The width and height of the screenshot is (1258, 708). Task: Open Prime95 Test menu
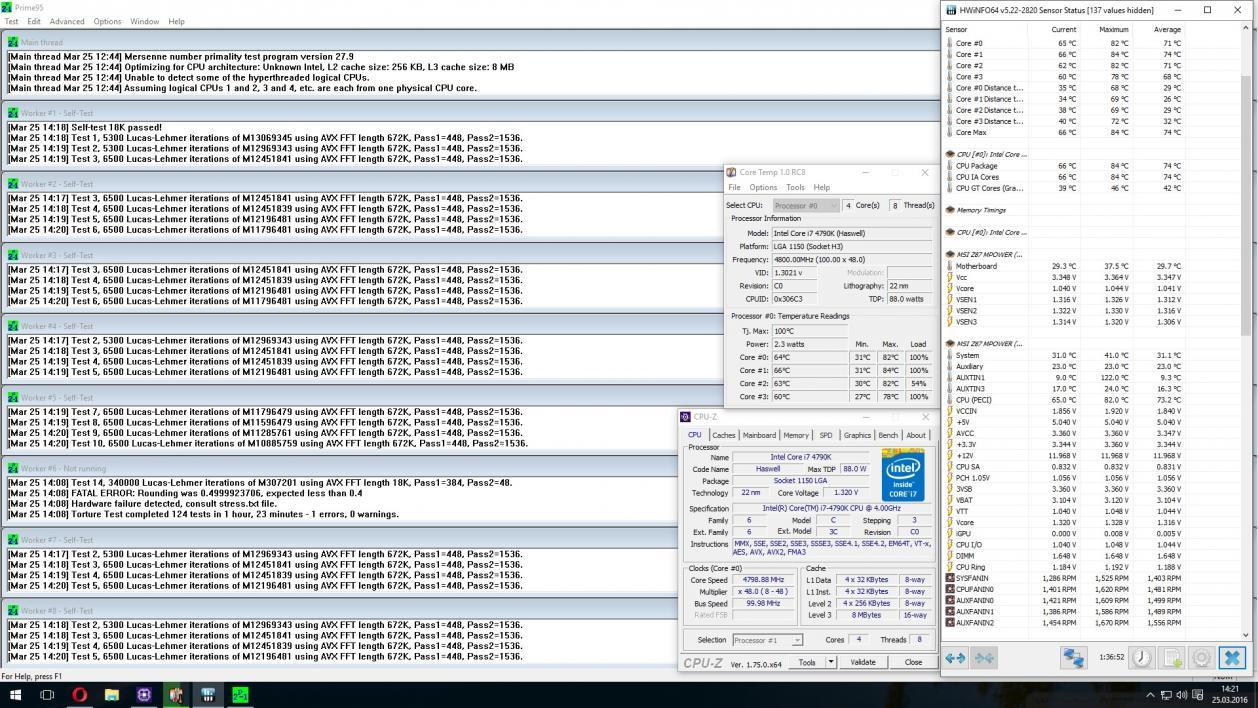(12, 21)
